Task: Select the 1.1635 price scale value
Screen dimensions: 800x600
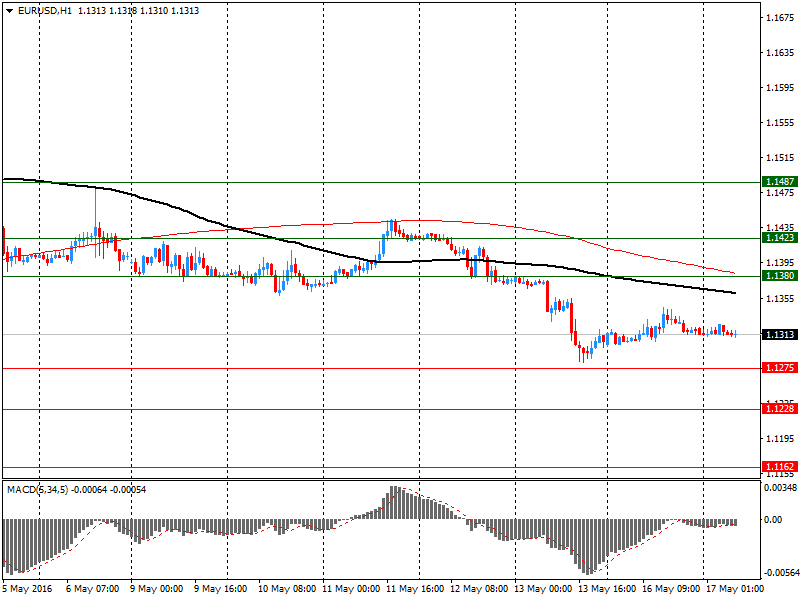Action: pos(781,53)
